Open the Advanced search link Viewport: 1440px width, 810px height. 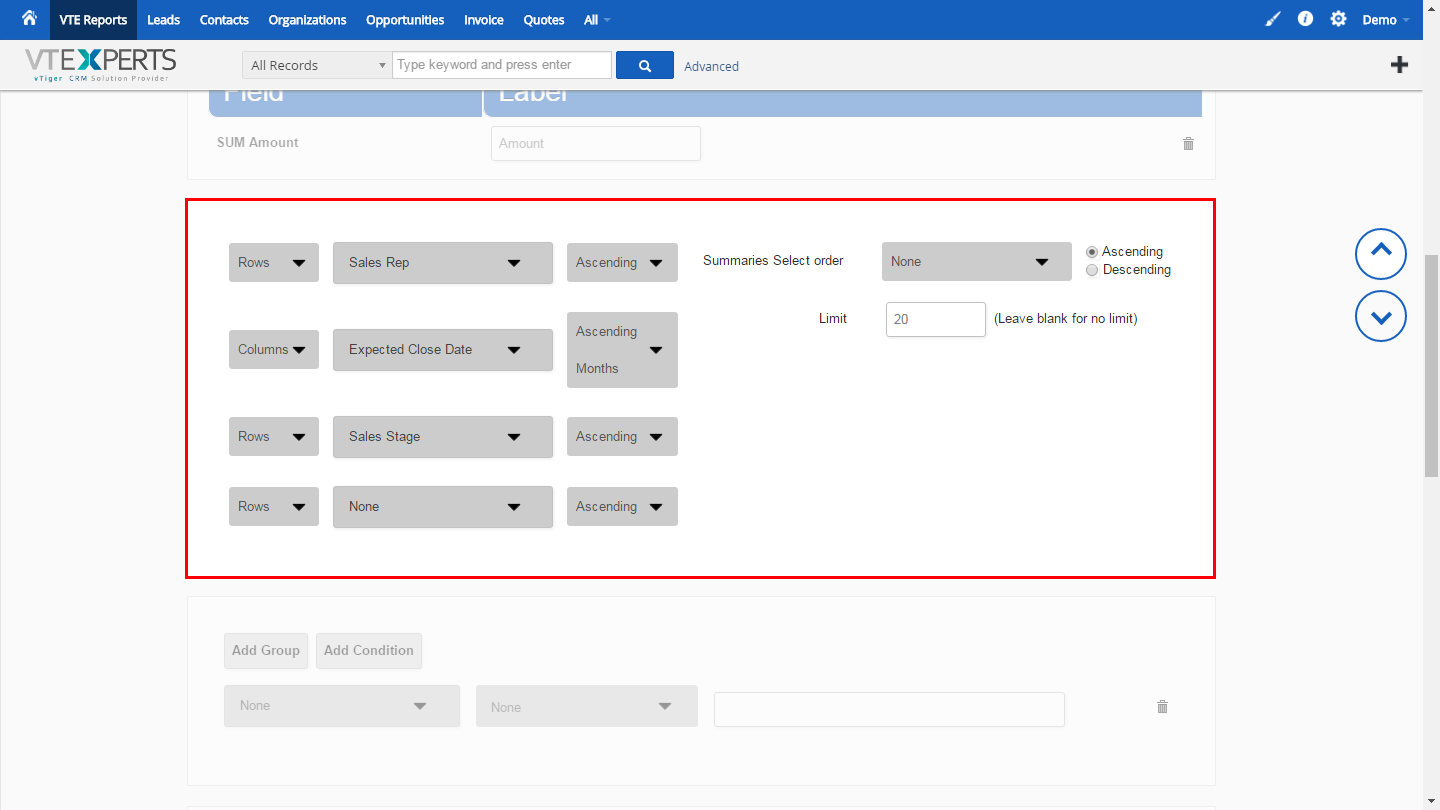tap(711, 66)
